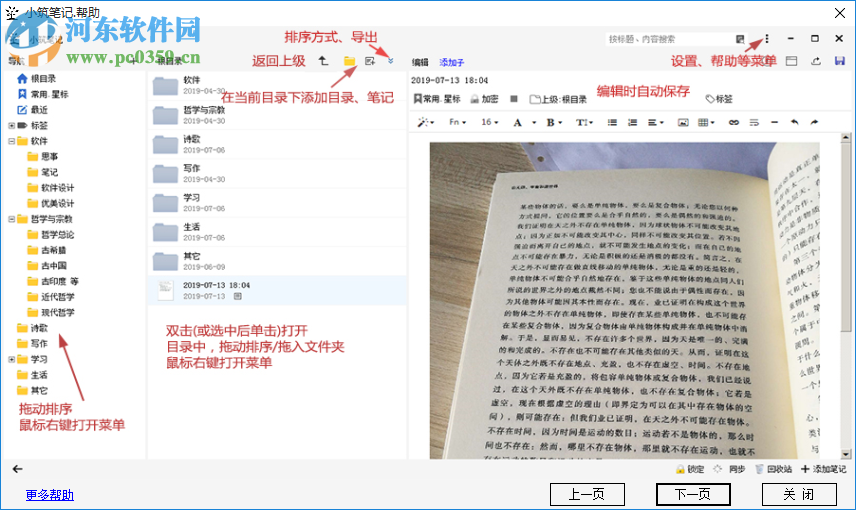The height and width of the screenshot is (510, 856).
Task: Open the 回收站 recycle bin
Action: (x=774, y=469)
